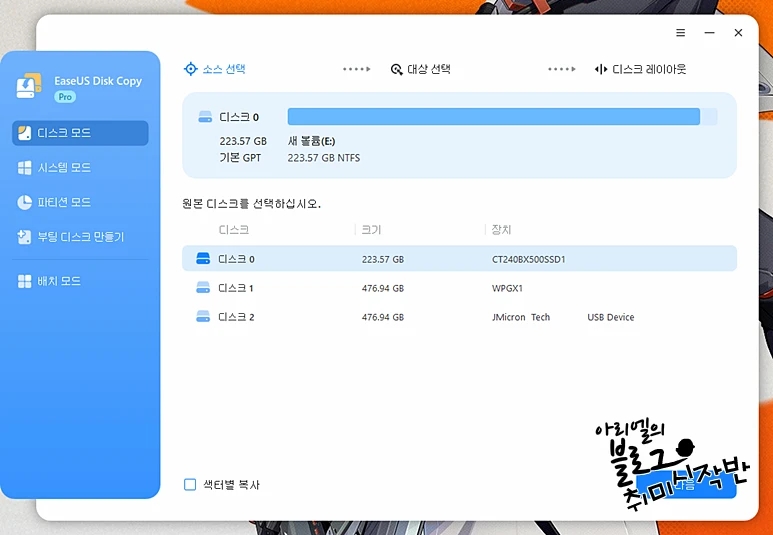Click the 223.57 GB size in the 디스크 0 row
The height and width of the screenshot is (535, 773).
pyautogui.click(x=383, y=259)
